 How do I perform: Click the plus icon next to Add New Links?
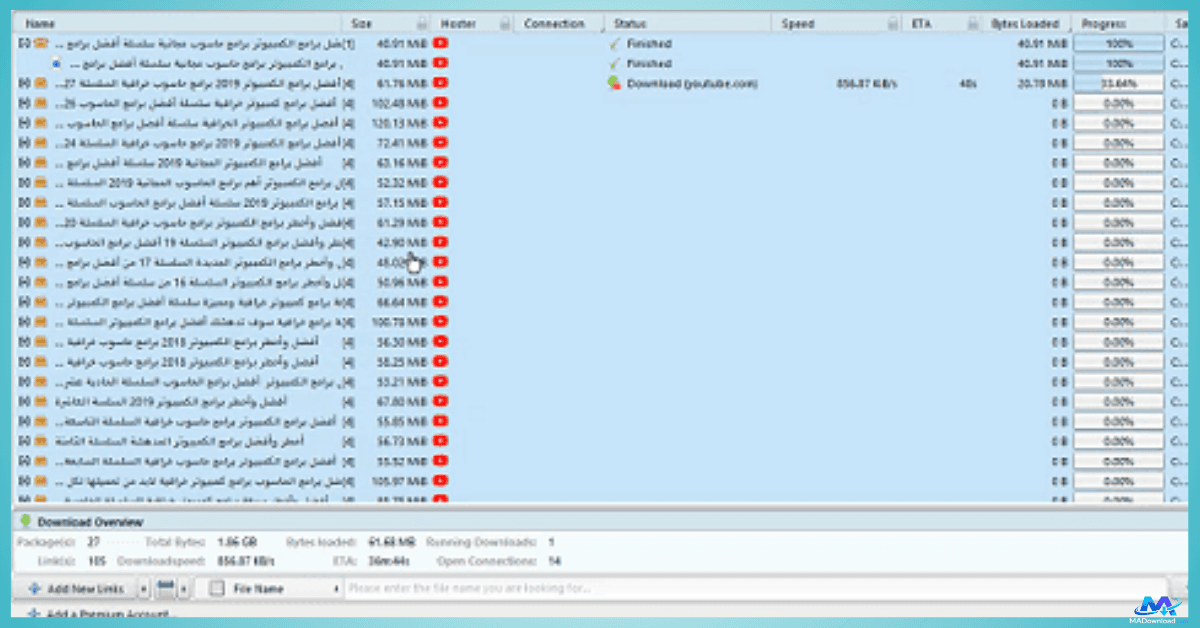(36, 588)
